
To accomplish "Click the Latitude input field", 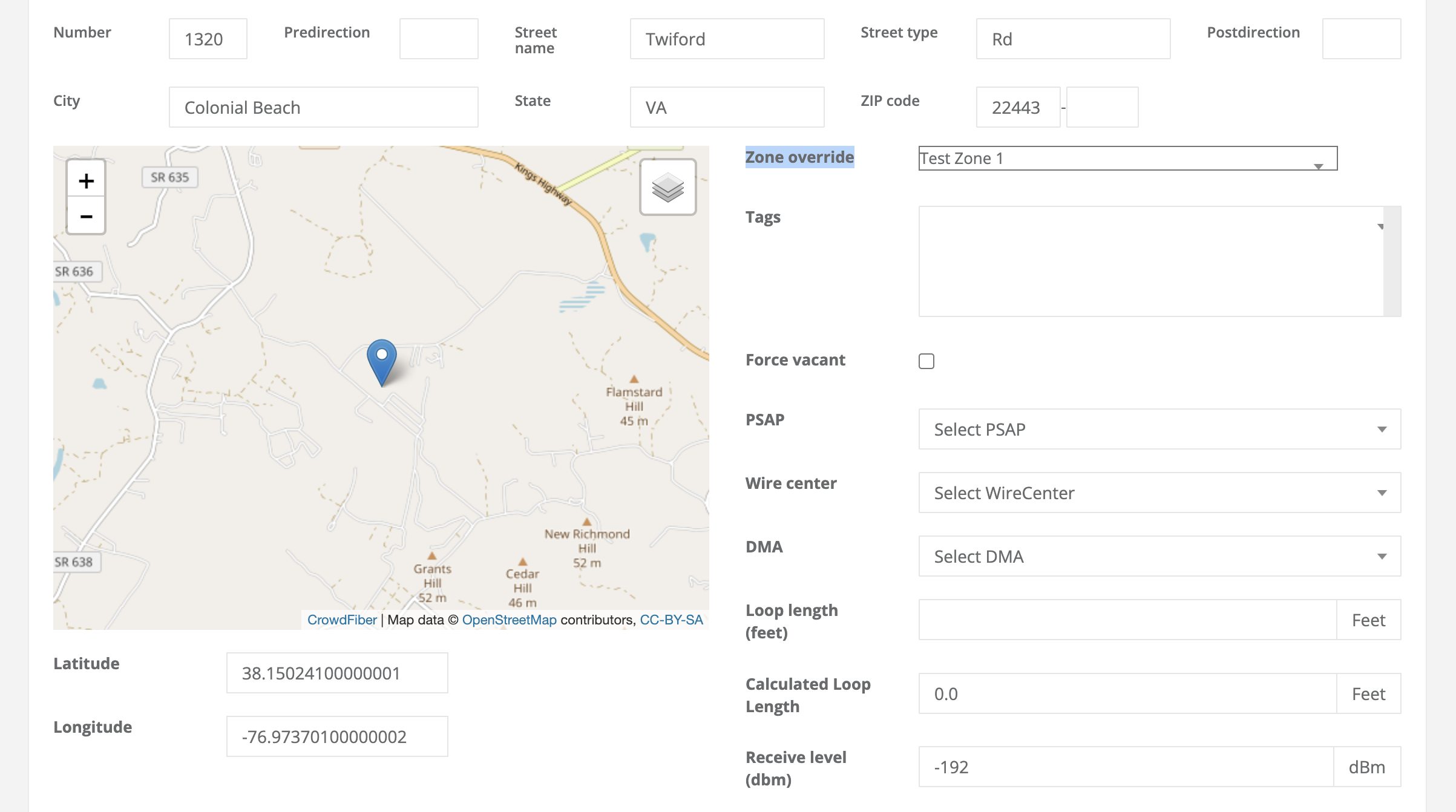I will click(x=336, y=672).
